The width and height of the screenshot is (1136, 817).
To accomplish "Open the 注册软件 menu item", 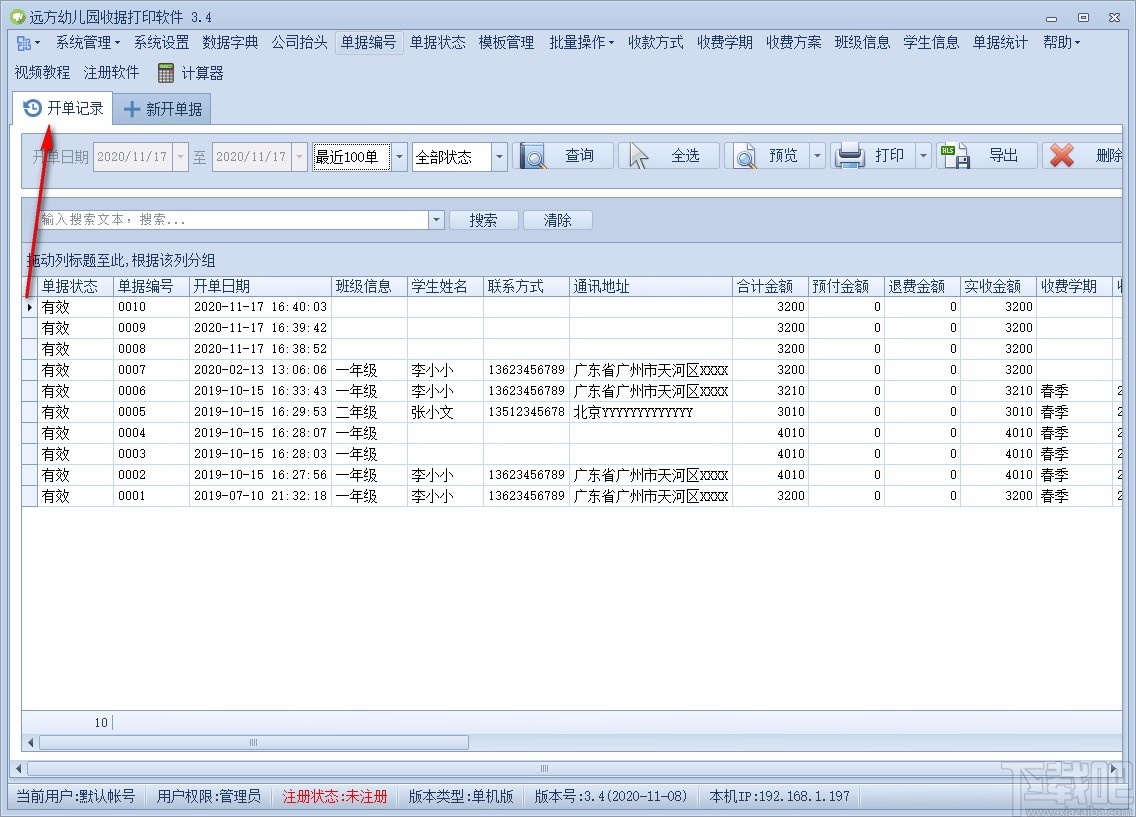I will click(x=111, y=72).
